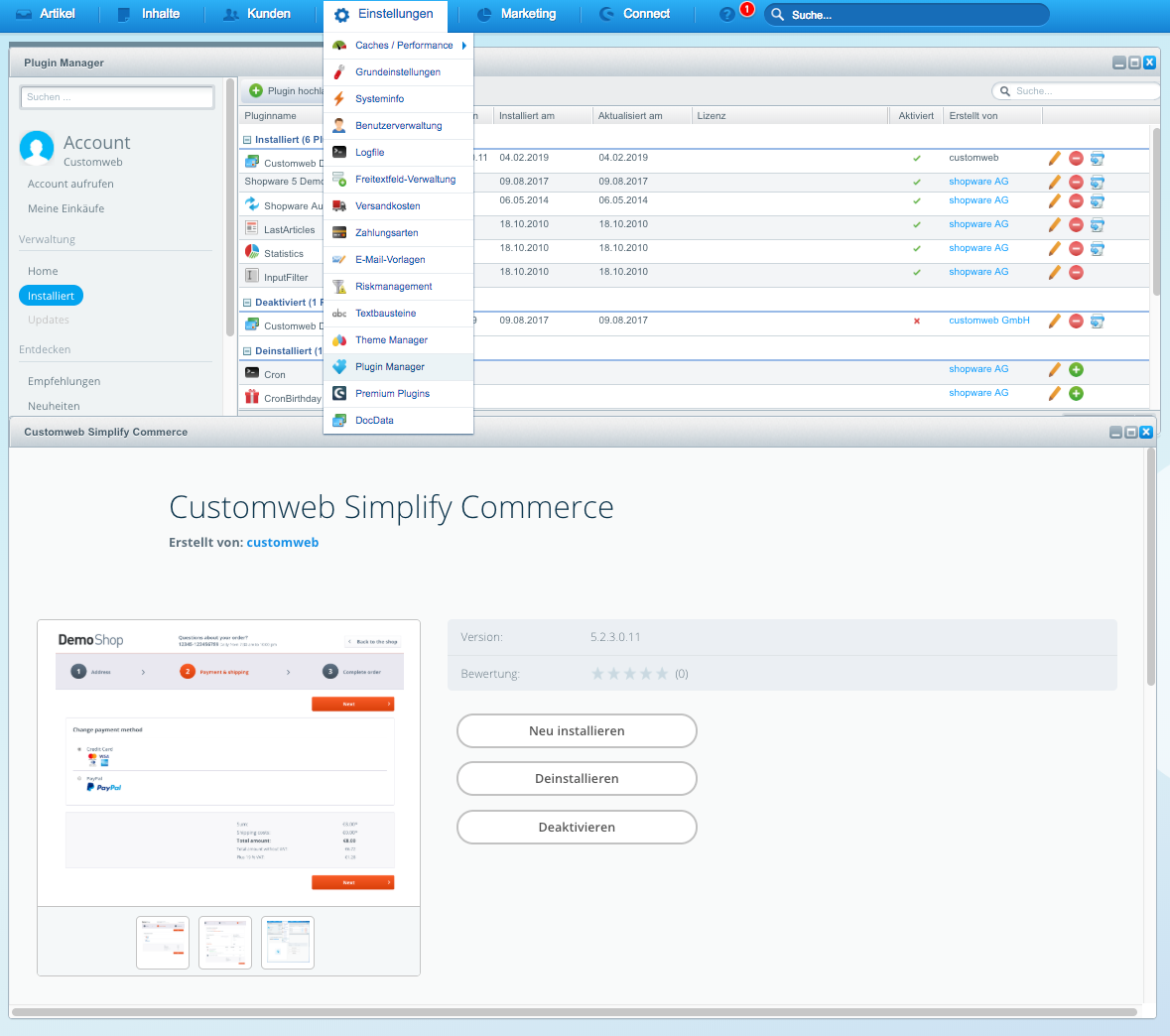Open the customweb creator link in detail view
Image resolution: width=1170 pixels, height=1036 pixels.
click(283, 543)
